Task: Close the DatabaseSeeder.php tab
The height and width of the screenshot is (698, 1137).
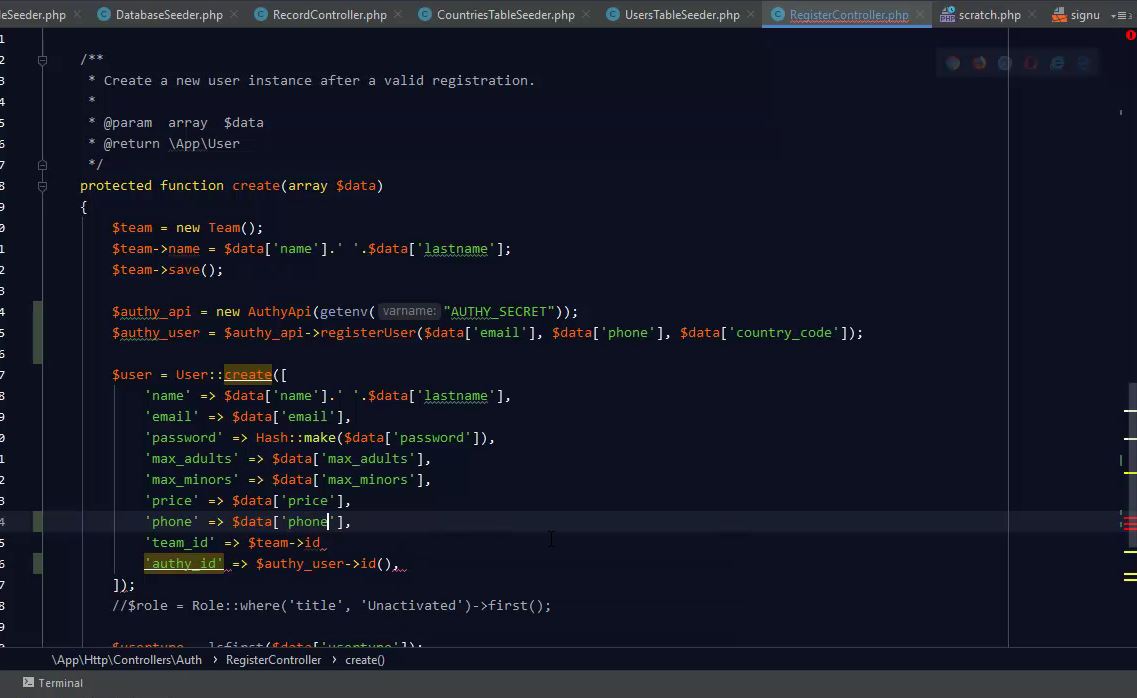Action: coord(234,15)
